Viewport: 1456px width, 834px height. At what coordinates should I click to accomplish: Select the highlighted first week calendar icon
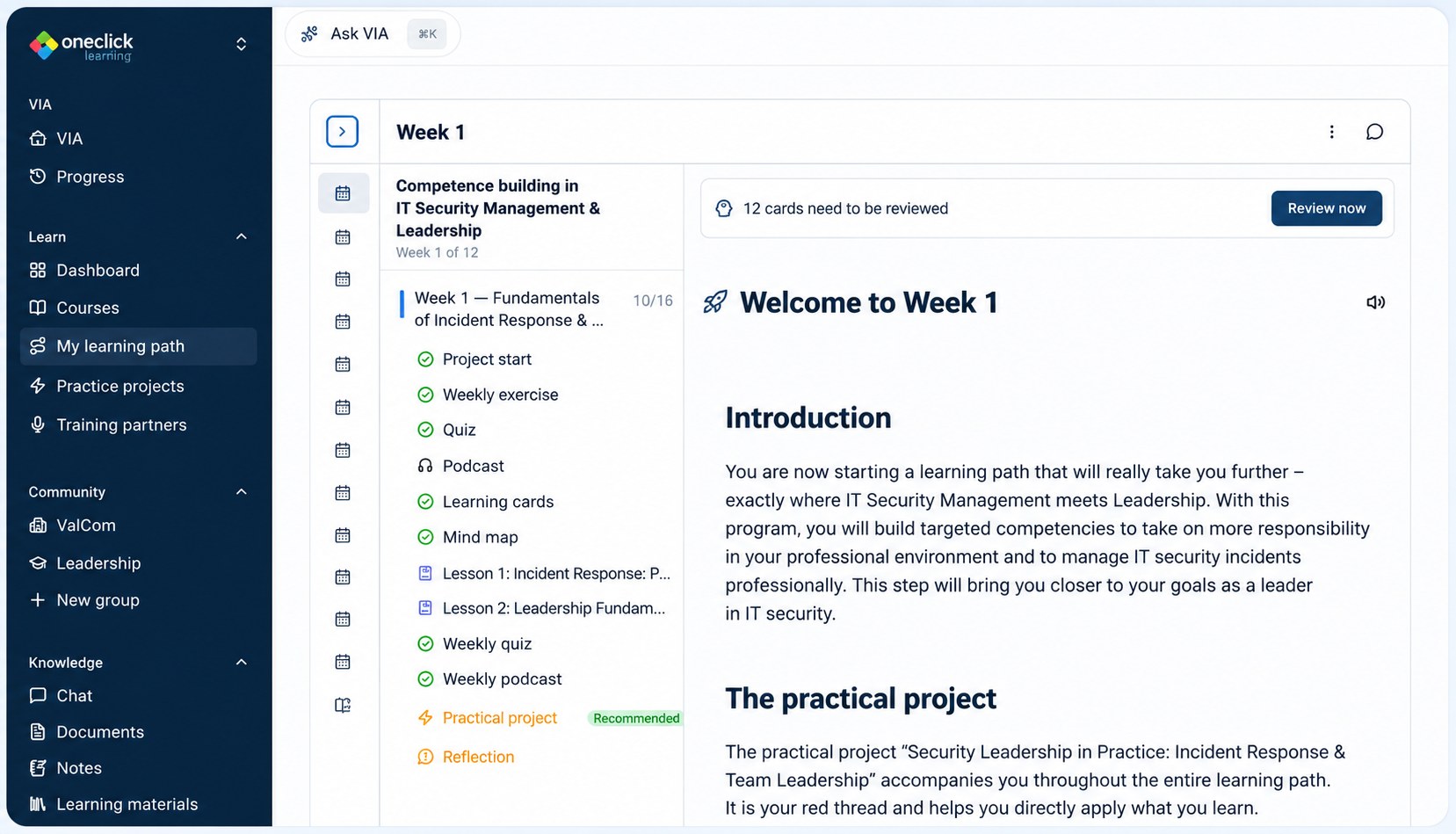pos(344,193)
